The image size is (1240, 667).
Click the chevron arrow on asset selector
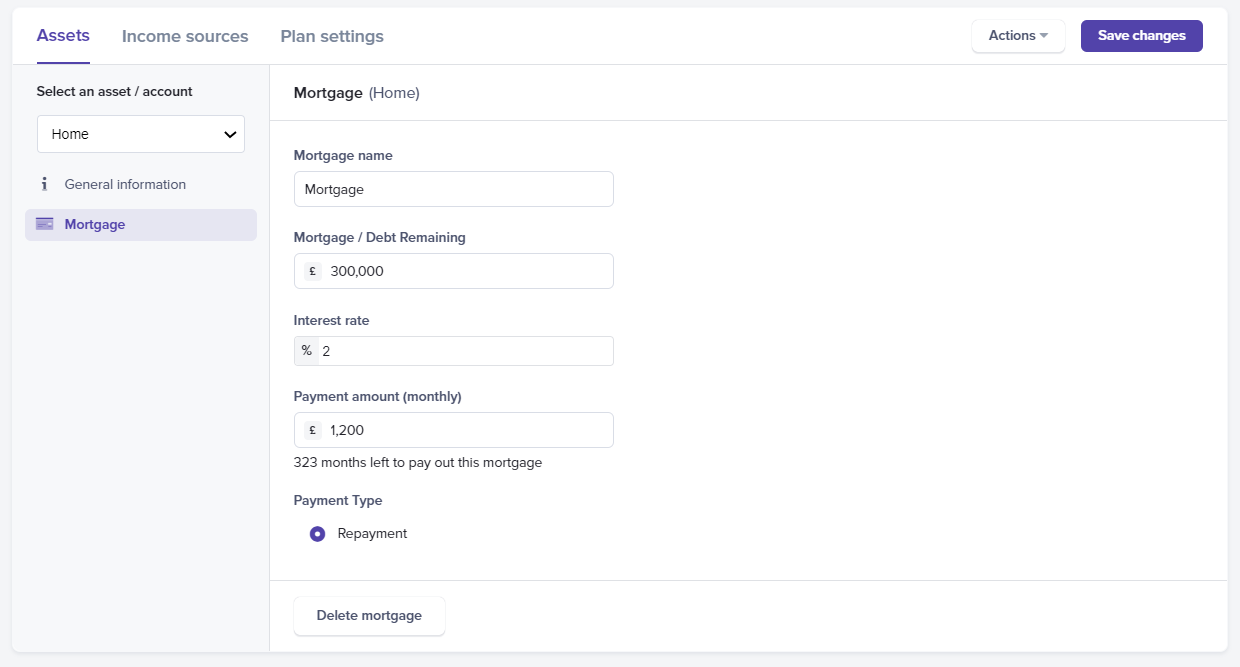[230, 134]
